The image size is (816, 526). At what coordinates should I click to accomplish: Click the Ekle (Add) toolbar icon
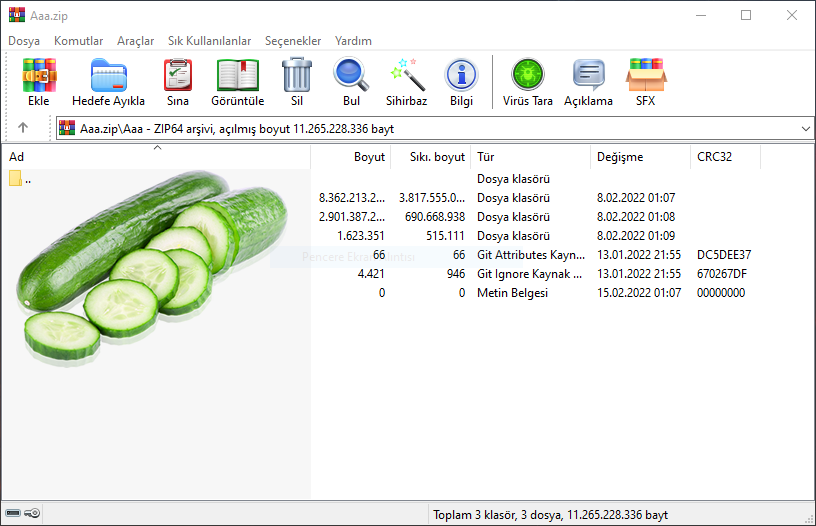(39, 76)
